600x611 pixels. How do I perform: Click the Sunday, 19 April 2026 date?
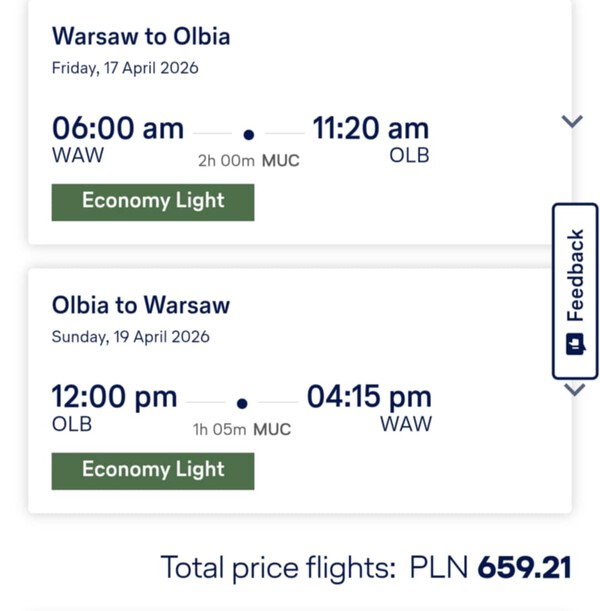131,337
